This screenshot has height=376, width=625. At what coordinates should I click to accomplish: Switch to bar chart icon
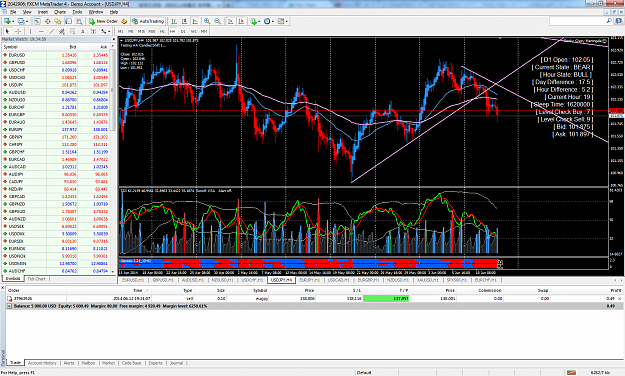(x=174, y=21)
